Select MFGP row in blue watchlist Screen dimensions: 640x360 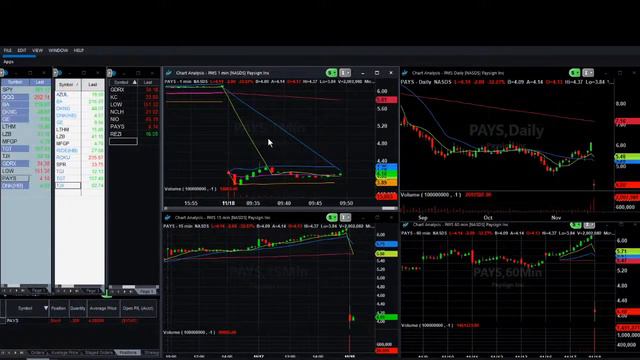26,142
